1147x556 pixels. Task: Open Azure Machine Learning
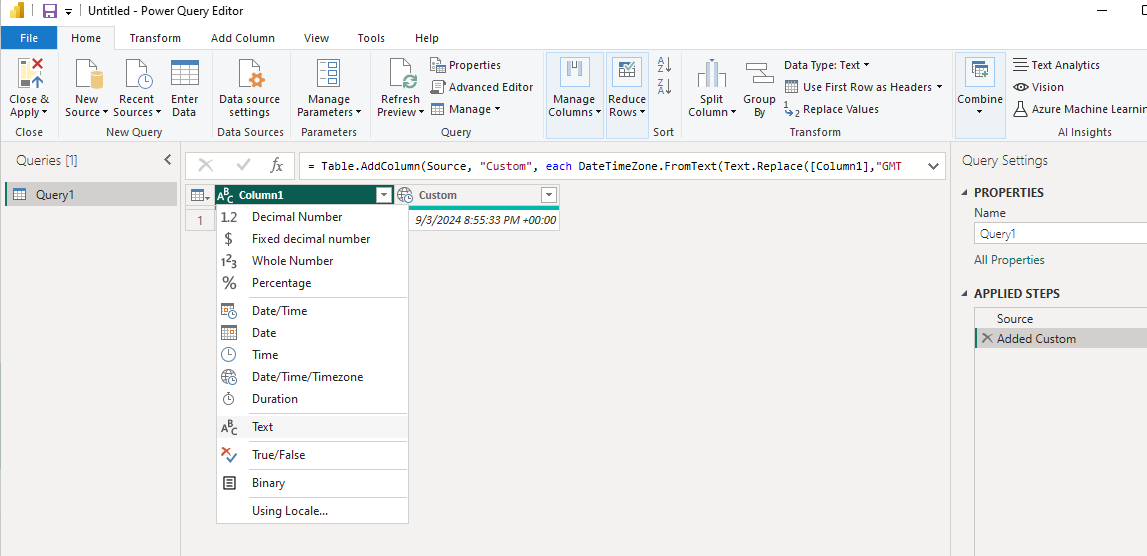1080,109
